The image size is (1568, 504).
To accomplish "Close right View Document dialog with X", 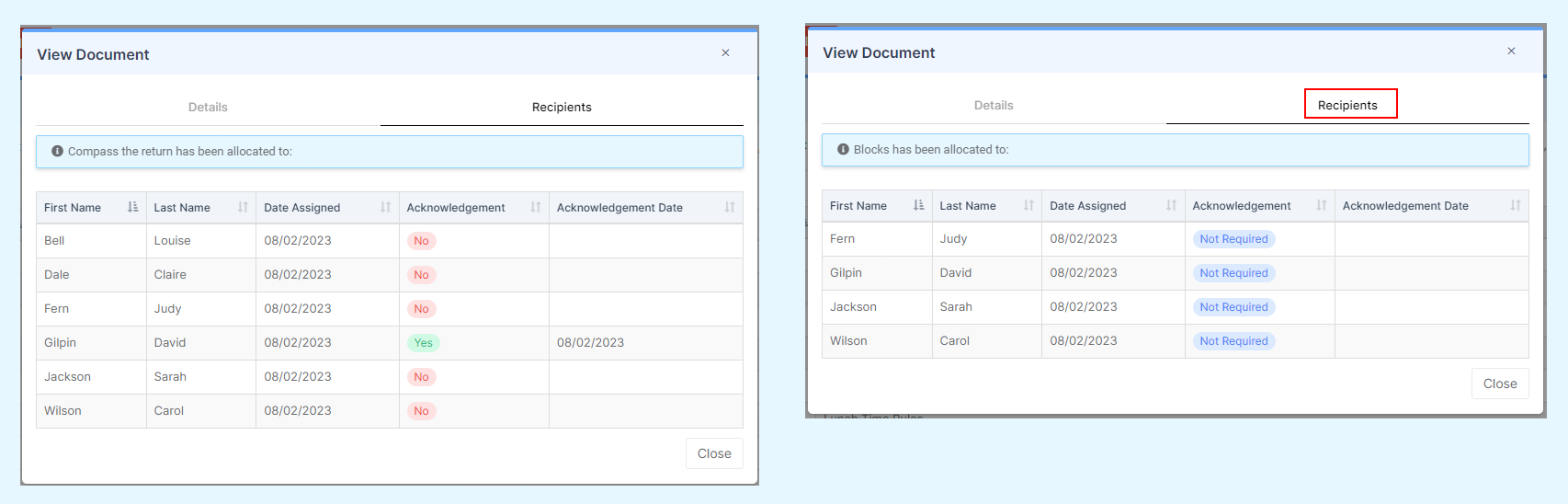I will 1511,52.
